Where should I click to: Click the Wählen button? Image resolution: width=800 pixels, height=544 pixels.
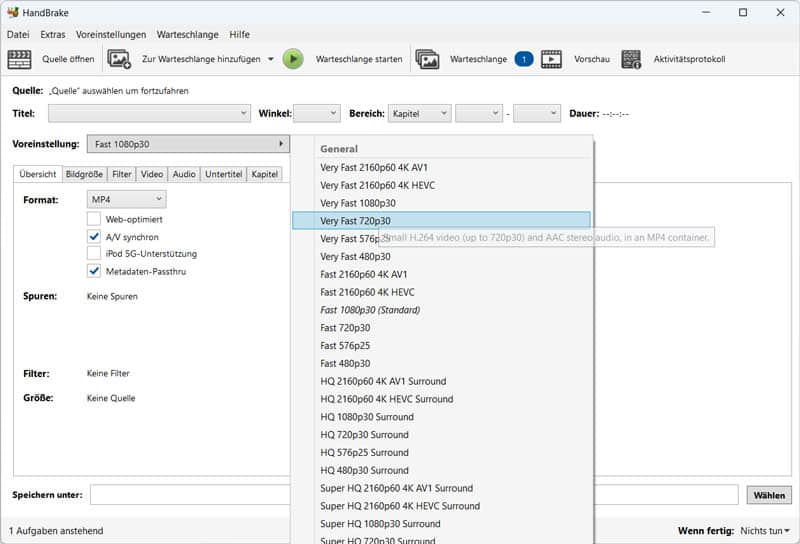pyautogui.click(x=769, y=495)
